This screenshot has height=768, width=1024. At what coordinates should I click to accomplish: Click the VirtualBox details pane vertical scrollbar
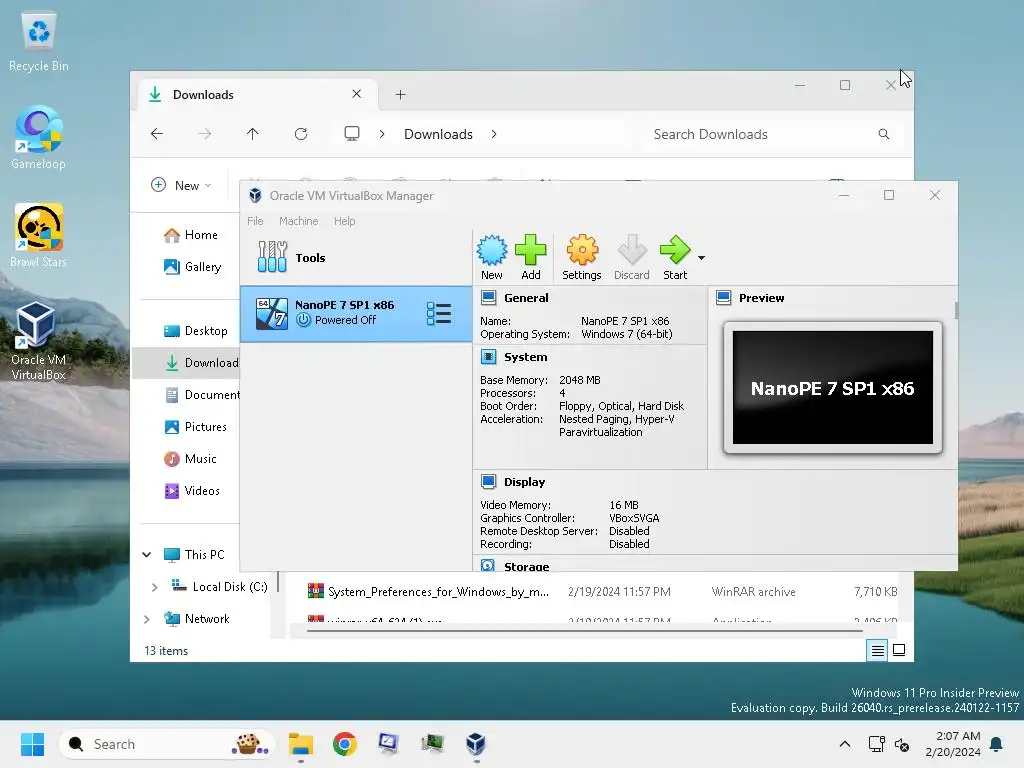956,311
